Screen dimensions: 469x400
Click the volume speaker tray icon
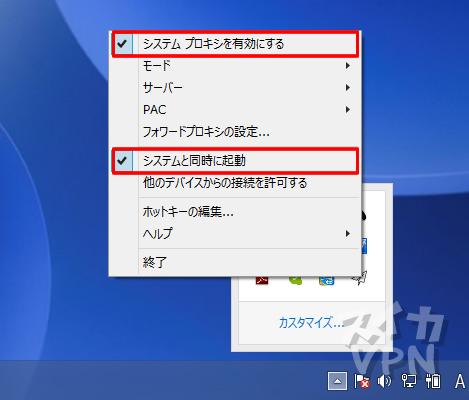point(384,381)
